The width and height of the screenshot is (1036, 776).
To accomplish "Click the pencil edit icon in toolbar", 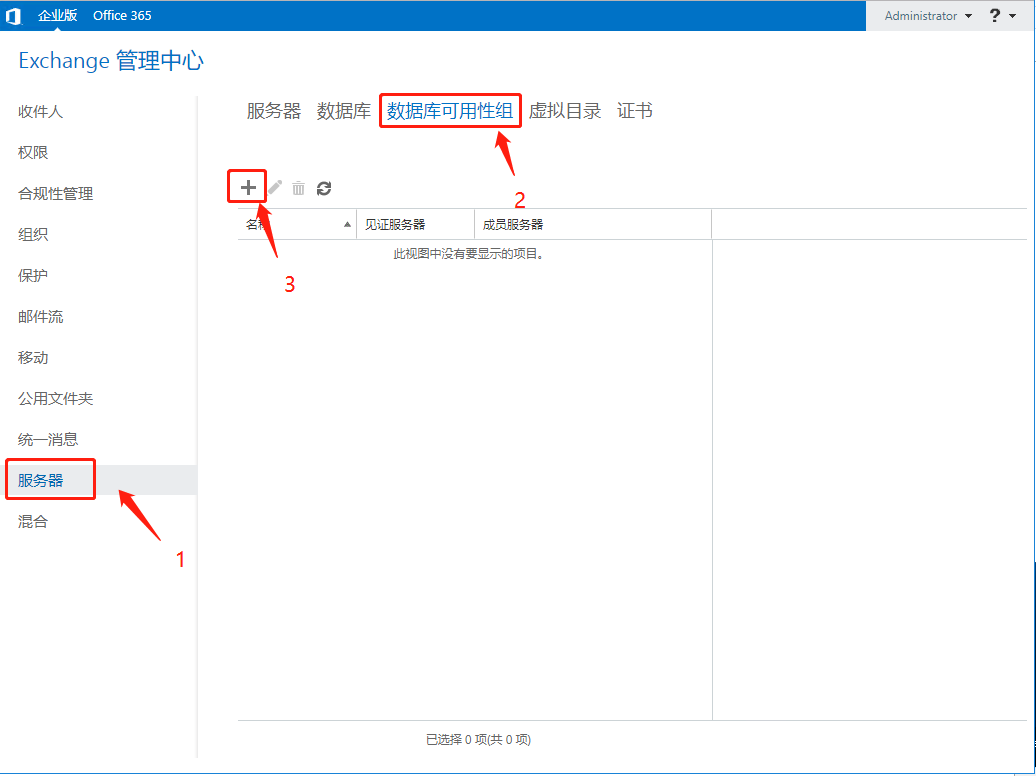I will coord(275,188).
